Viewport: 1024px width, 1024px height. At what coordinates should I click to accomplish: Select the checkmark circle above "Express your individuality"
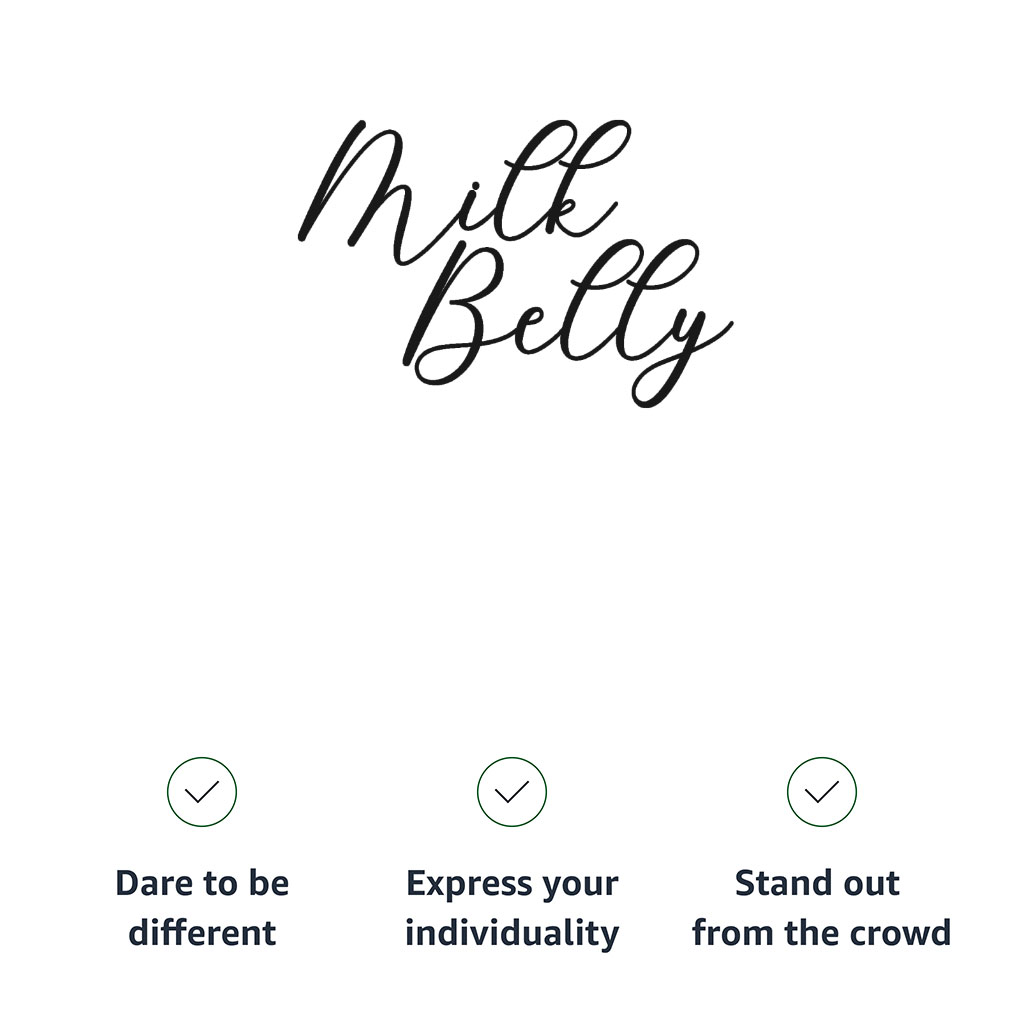coord(512,792)
